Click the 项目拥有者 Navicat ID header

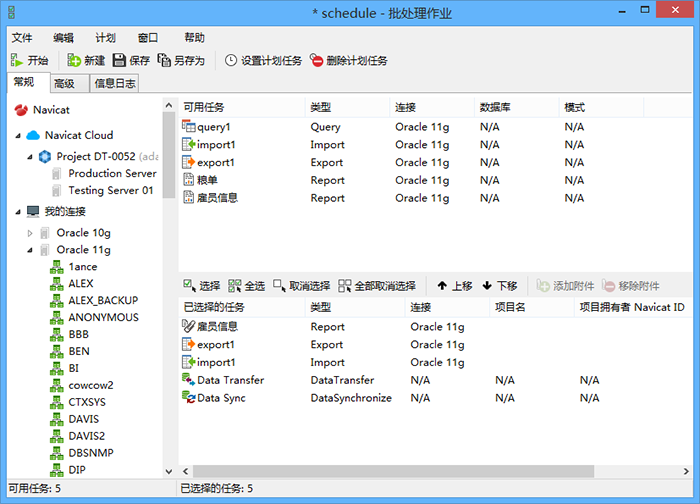(x=632, y=307)
